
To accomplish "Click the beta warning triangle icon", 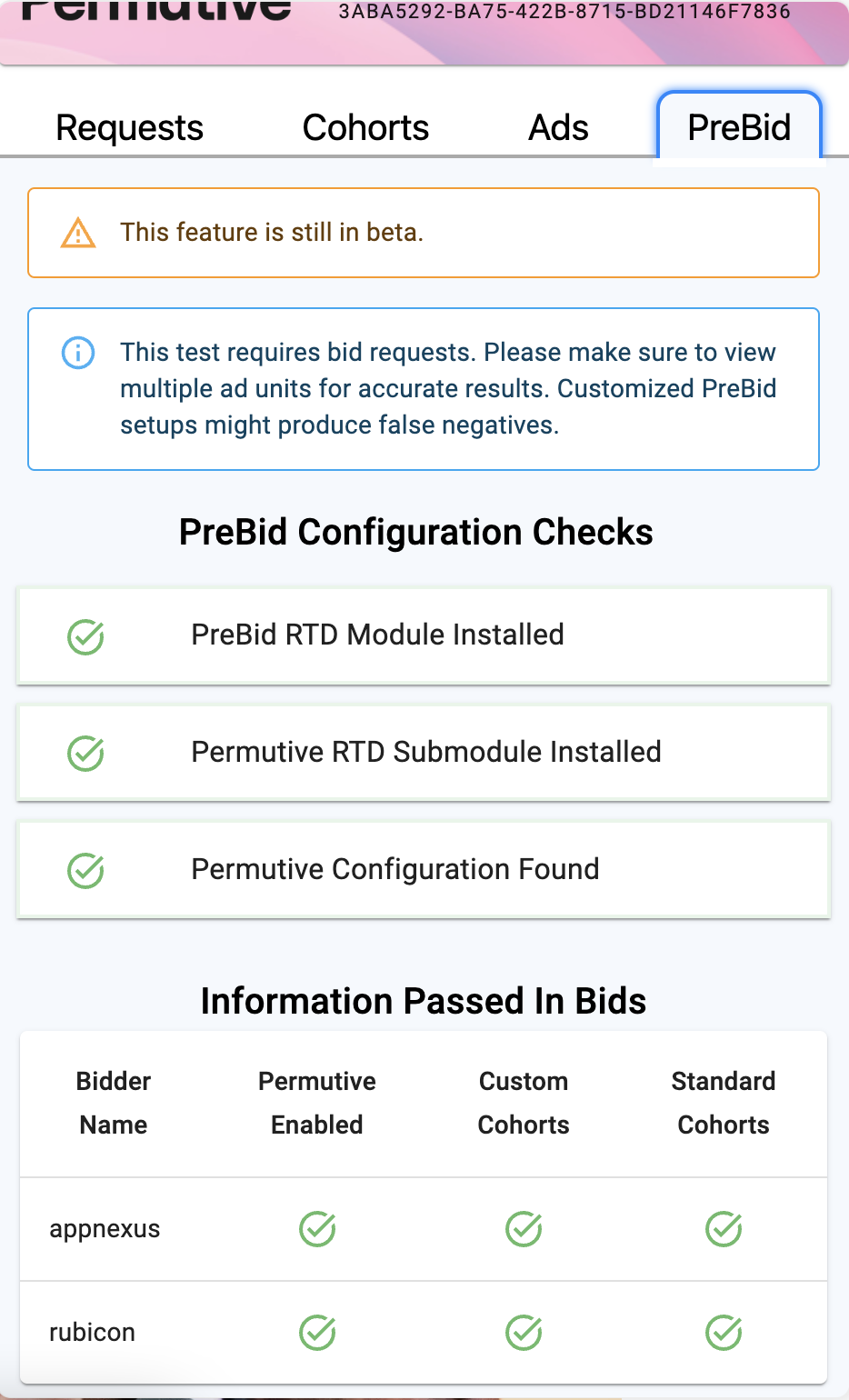I will pos(78,233).
